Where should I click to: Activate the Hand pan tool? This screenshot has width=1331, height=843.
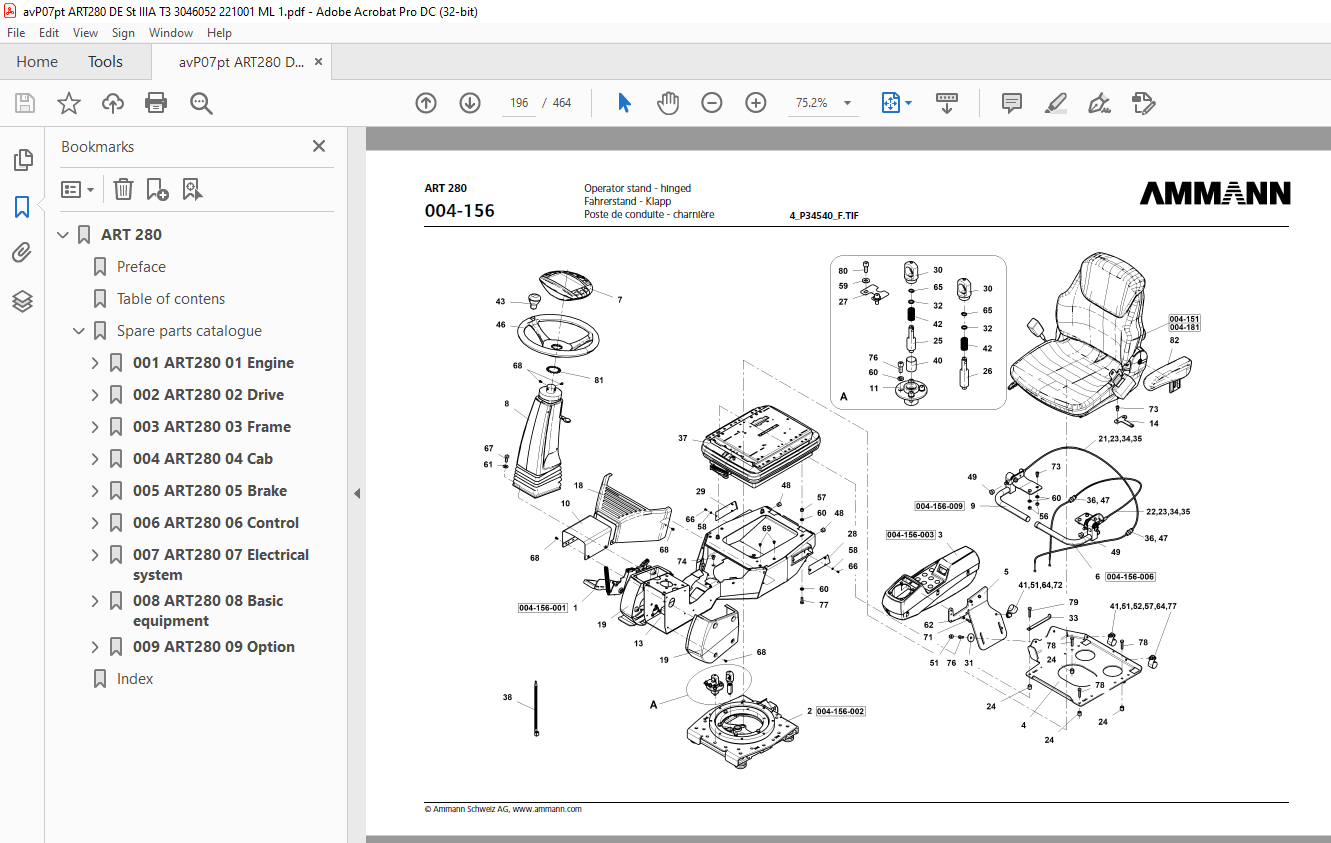tap(667, 103)
